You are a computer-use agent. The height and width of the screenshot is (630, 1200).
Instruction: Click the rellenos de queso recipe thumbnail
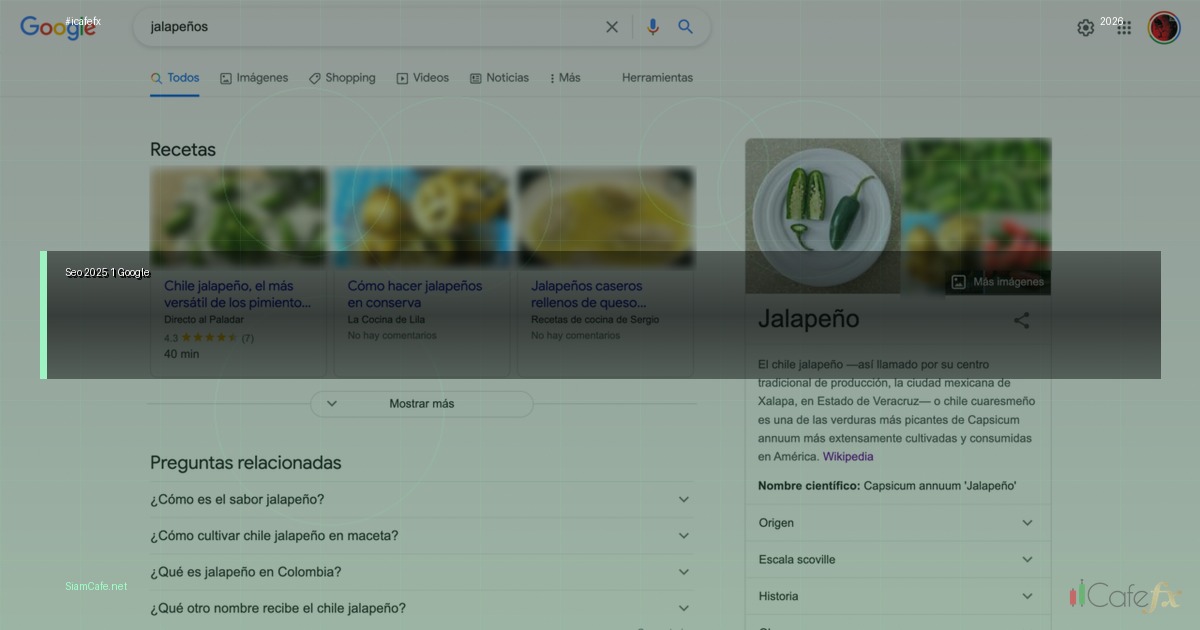point(606,217)
